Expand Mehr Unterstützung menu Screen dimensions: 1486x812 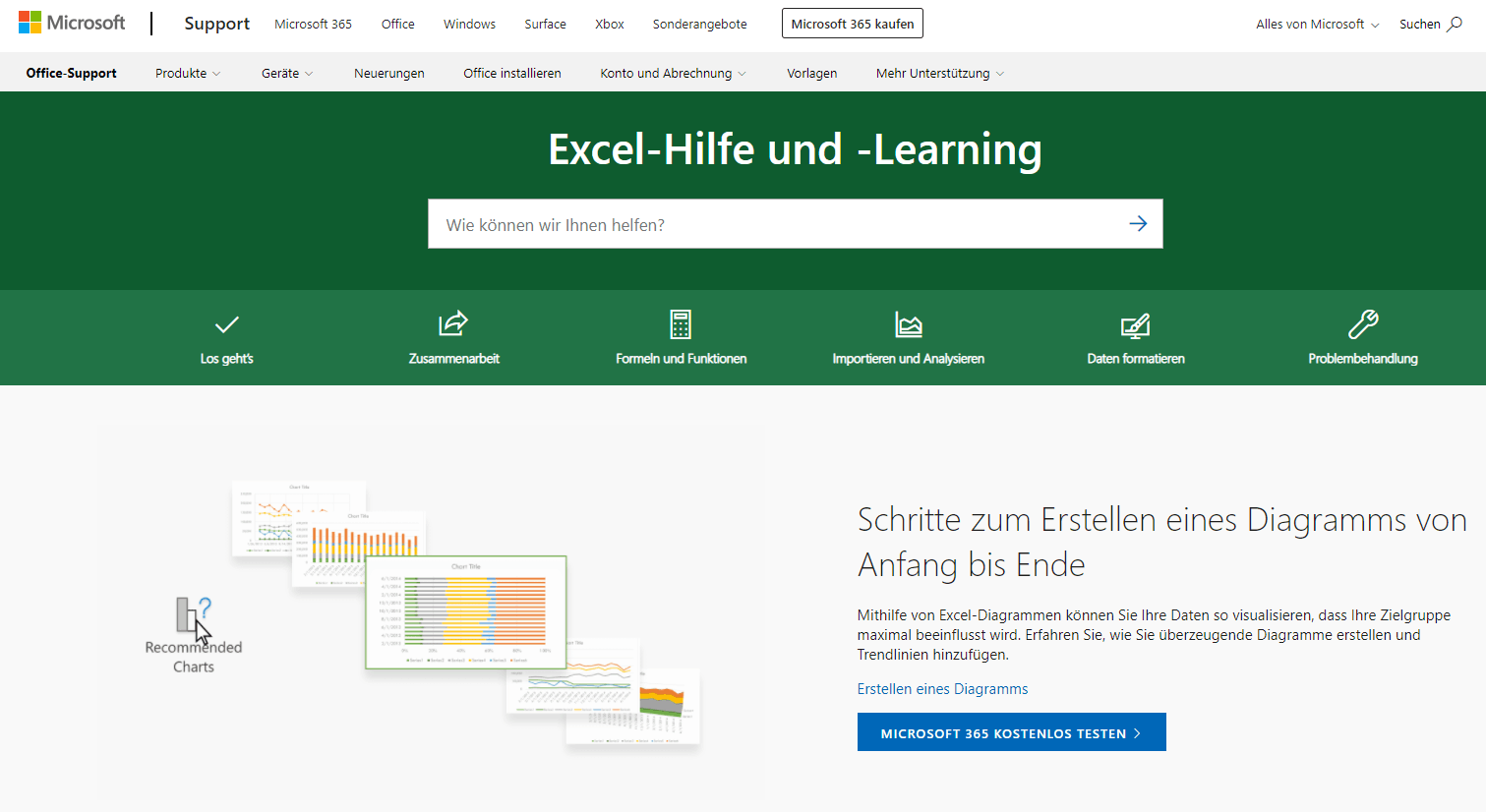click(940, 74)
